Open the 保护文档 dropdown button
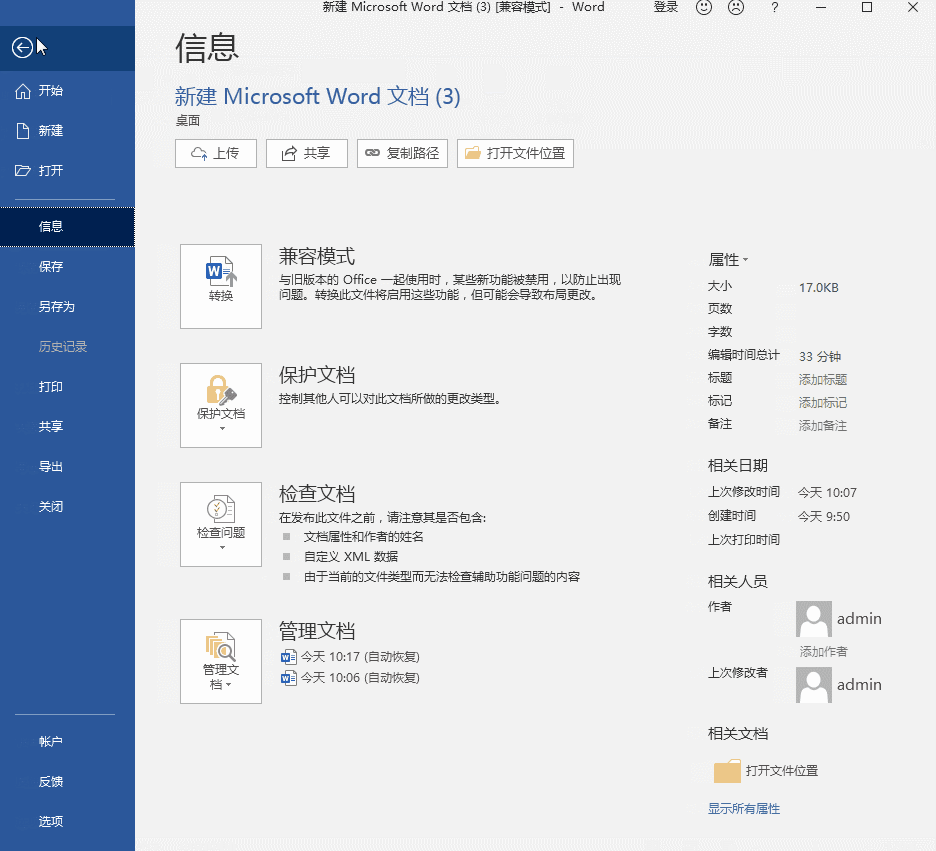 coord(221,405)
